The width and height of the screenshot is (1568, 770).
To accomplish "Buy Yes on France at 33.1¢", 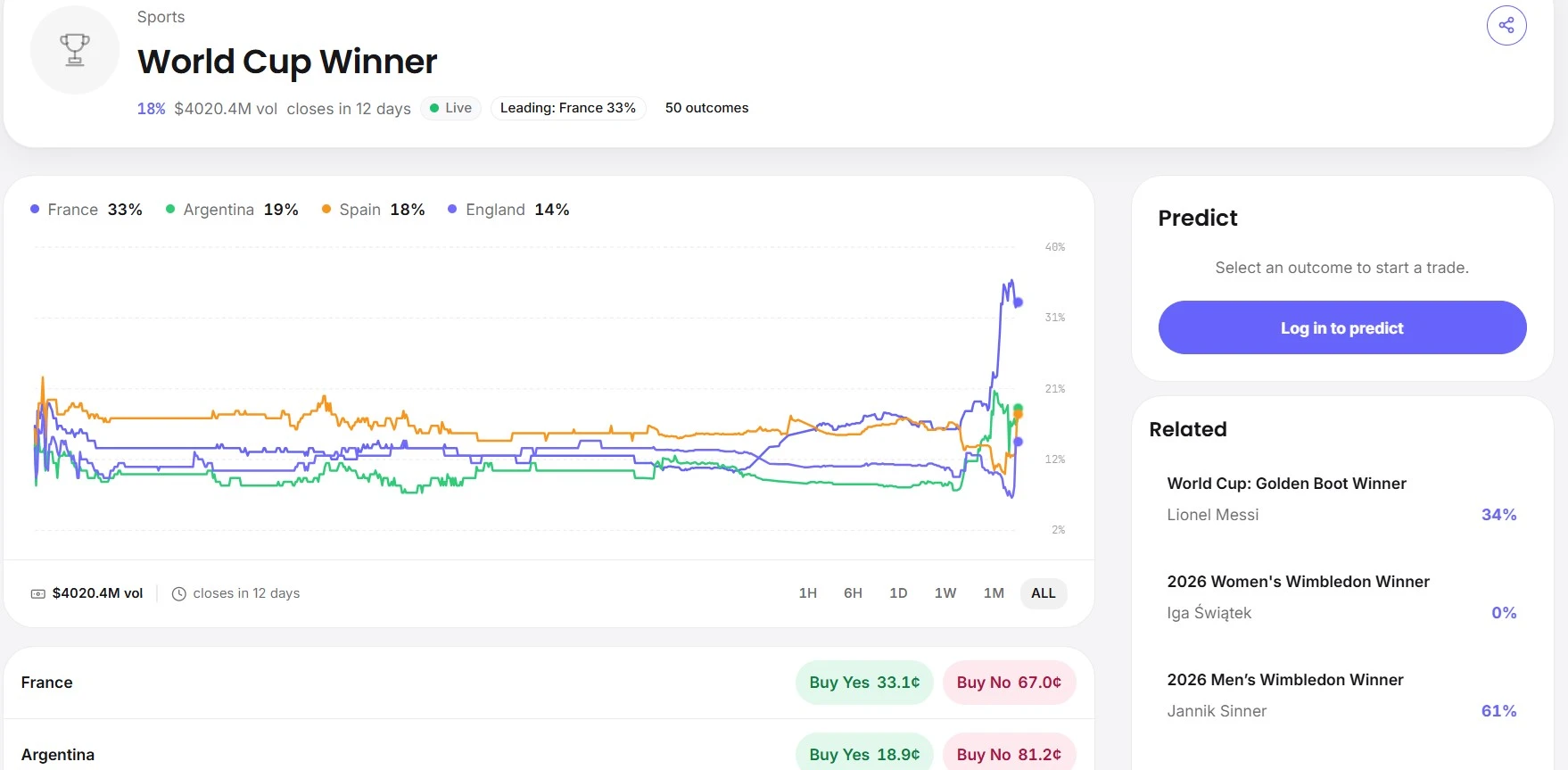I will (864, 683).
